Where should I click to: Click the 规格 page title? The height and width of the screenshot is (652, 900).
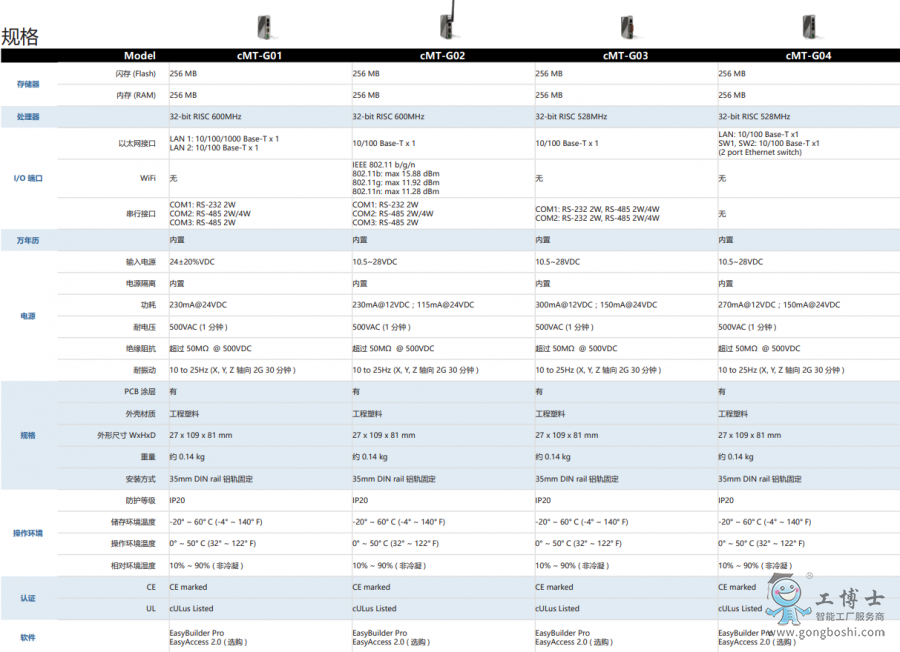click(x=20, y=37)
